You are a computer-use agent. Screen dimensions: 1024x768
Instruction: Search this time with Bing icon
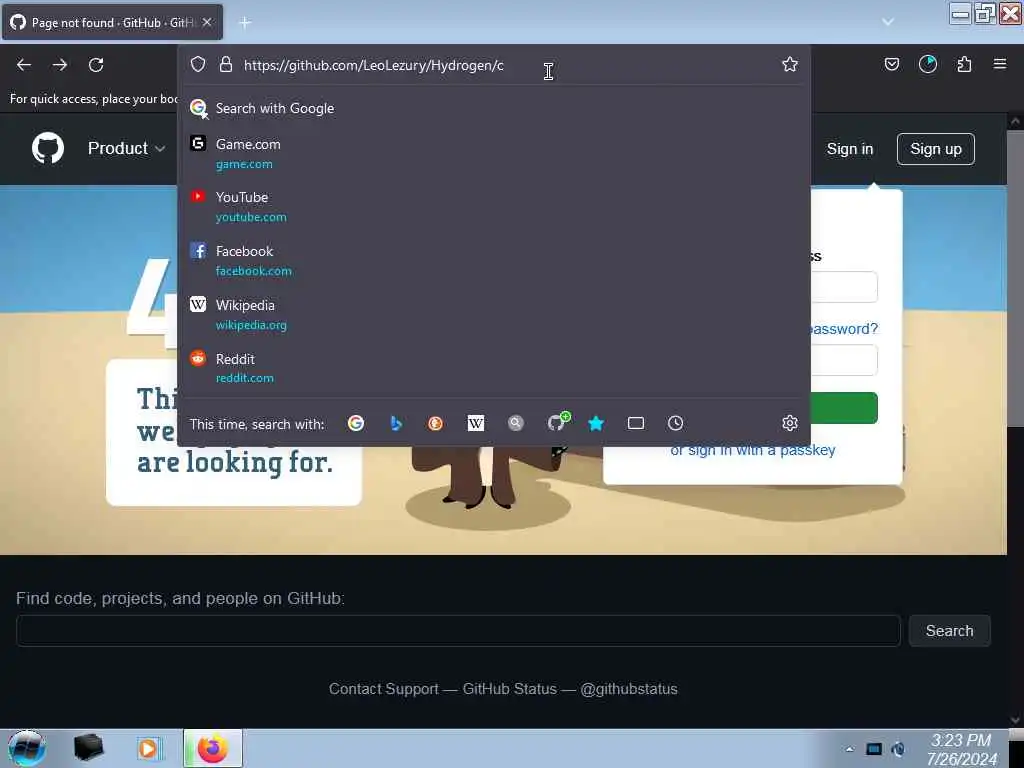[396, 423]
